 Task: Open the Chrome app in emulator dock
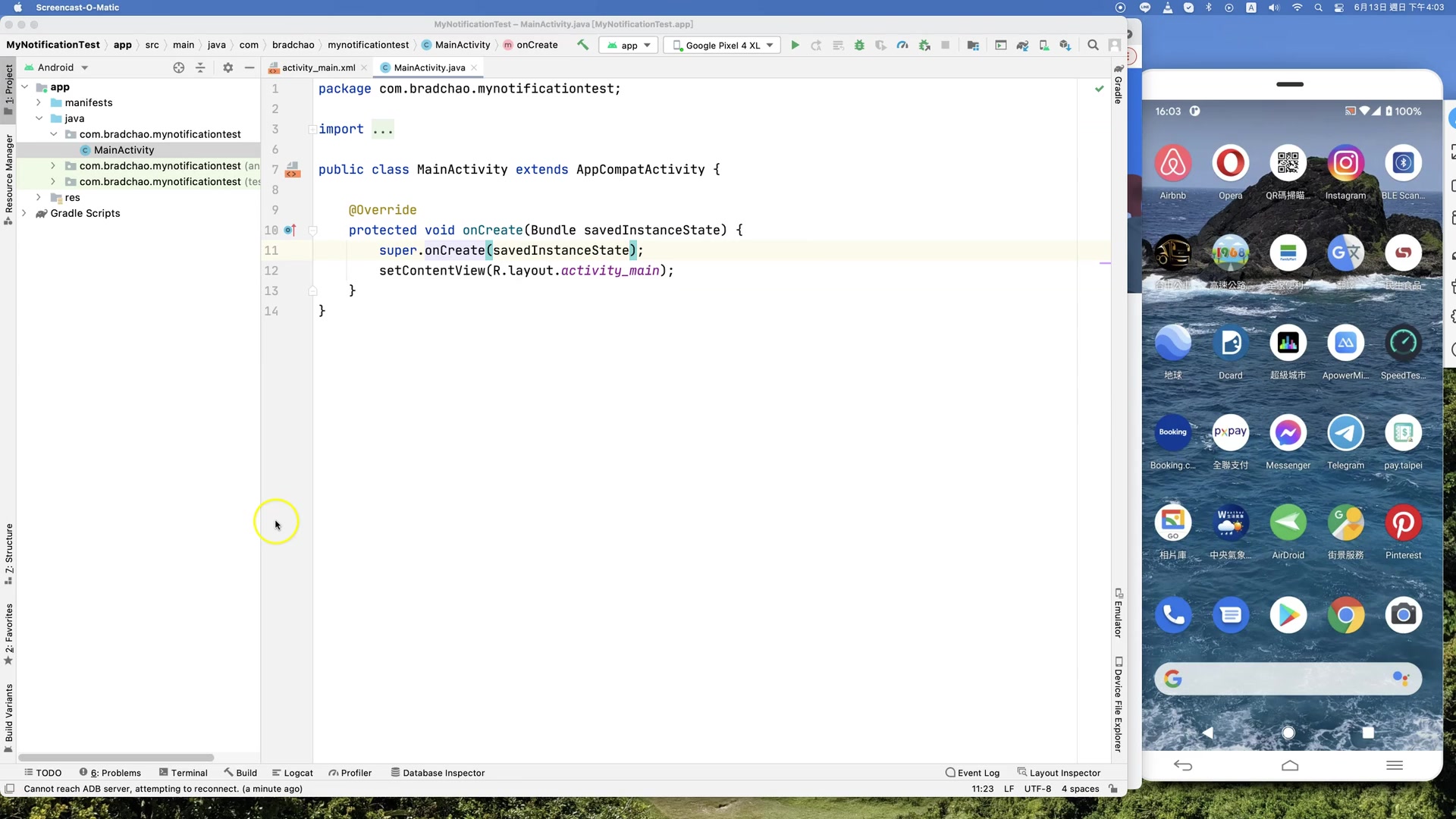coord(1345,615)
